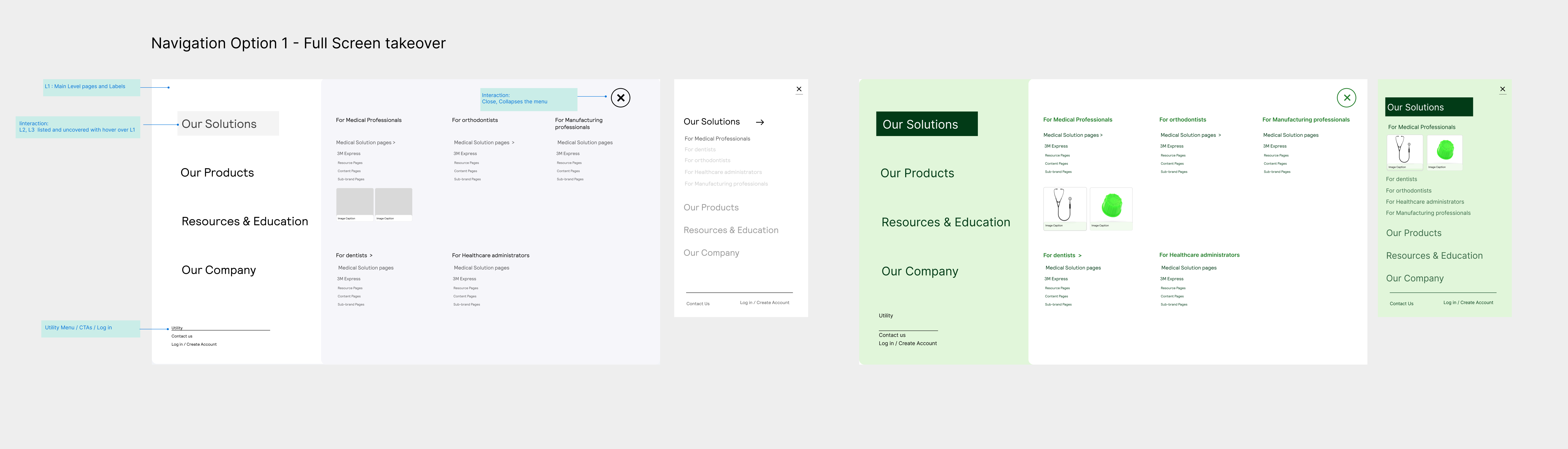Image resolution: width=1568 pixels, height=449 pixels.
Task: Click Contact Us in green mobile menu footer
Action: click(1401, 304)
